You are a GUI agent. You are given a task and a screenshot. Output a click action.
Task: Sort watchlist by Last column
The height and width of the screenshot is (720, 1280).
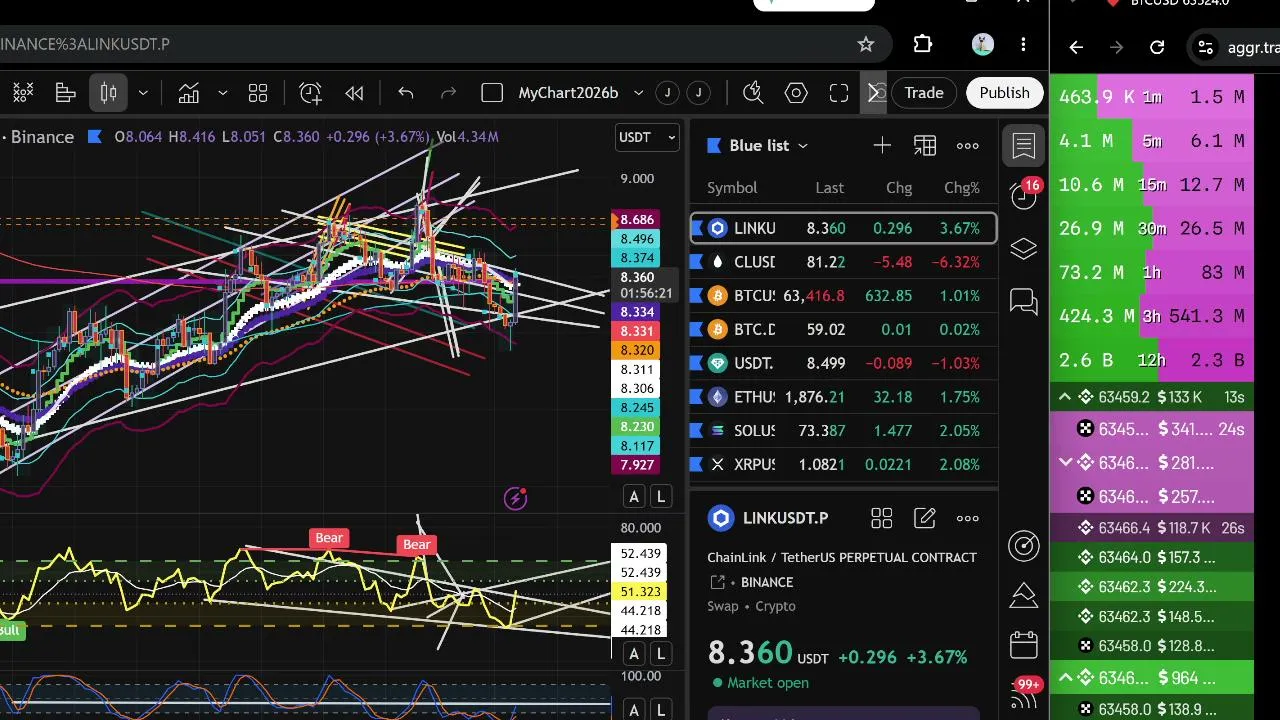pos(829,188)
